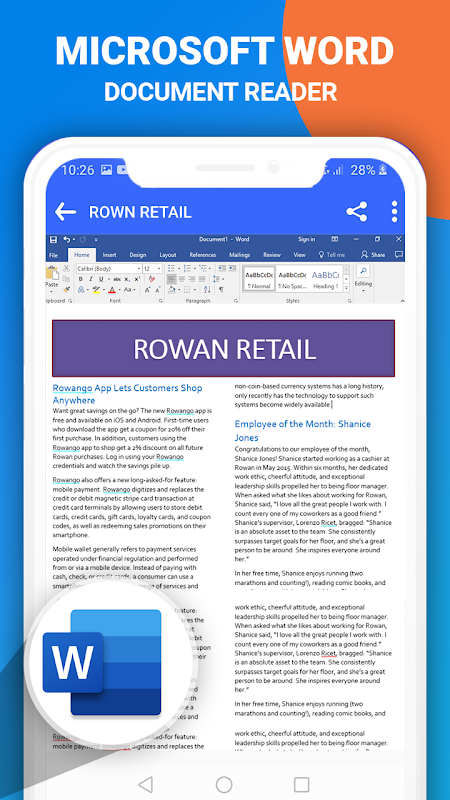This screenshot has height=800, width=450.
Task: Open the Comments icon in ribbon
Action: pyautogui.click(x=398, y=254)
